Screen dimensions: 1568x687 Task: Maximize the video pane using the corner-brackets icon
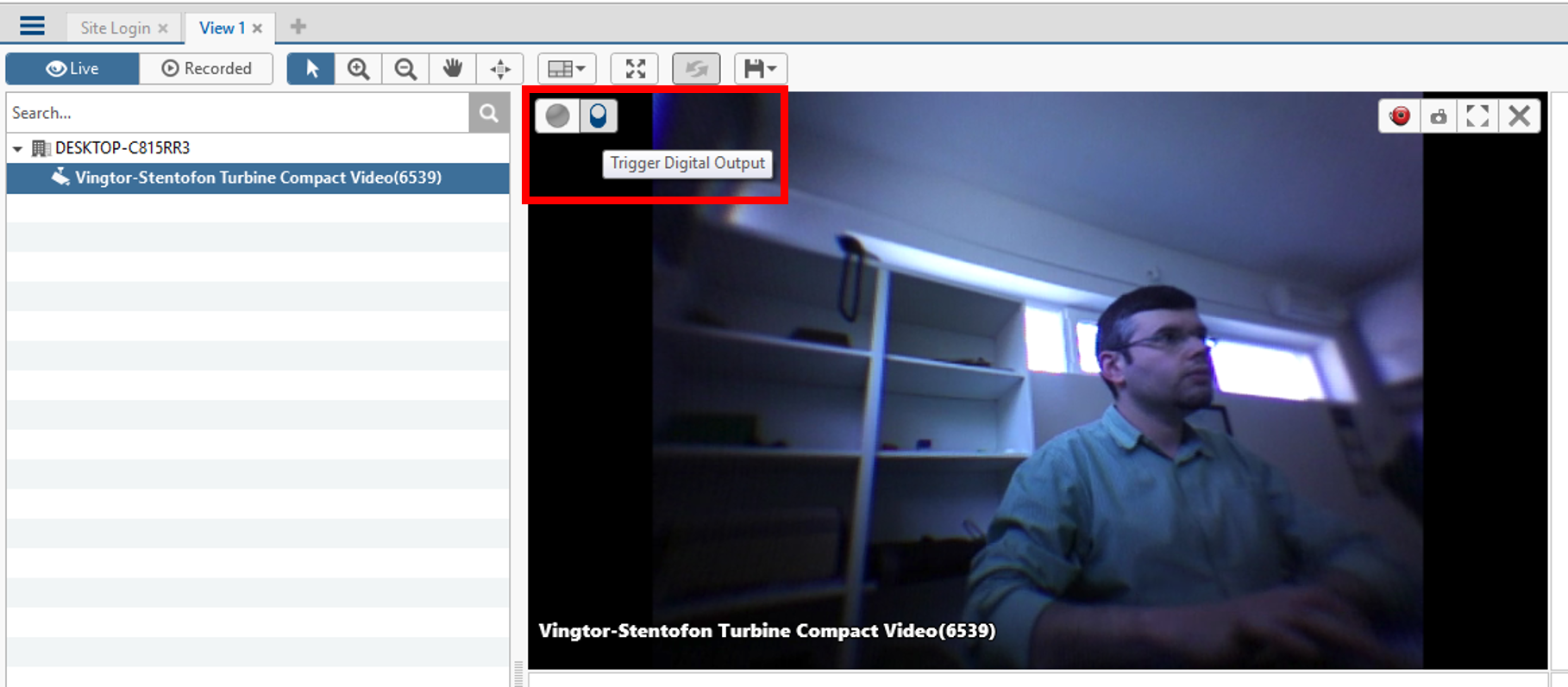click(x=1477, y=116)
